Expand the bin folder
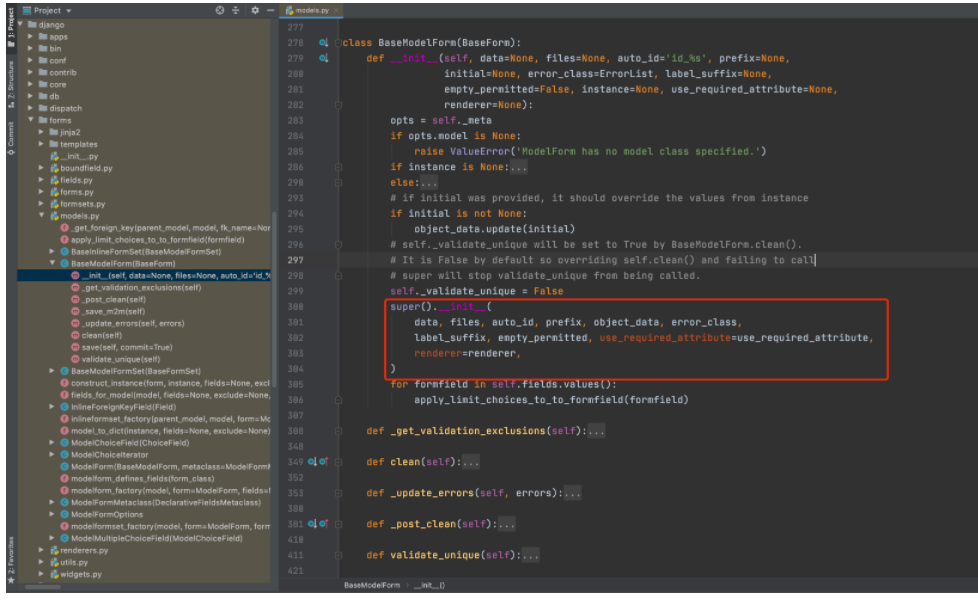978x609 pixels. [x=31, y=48]
